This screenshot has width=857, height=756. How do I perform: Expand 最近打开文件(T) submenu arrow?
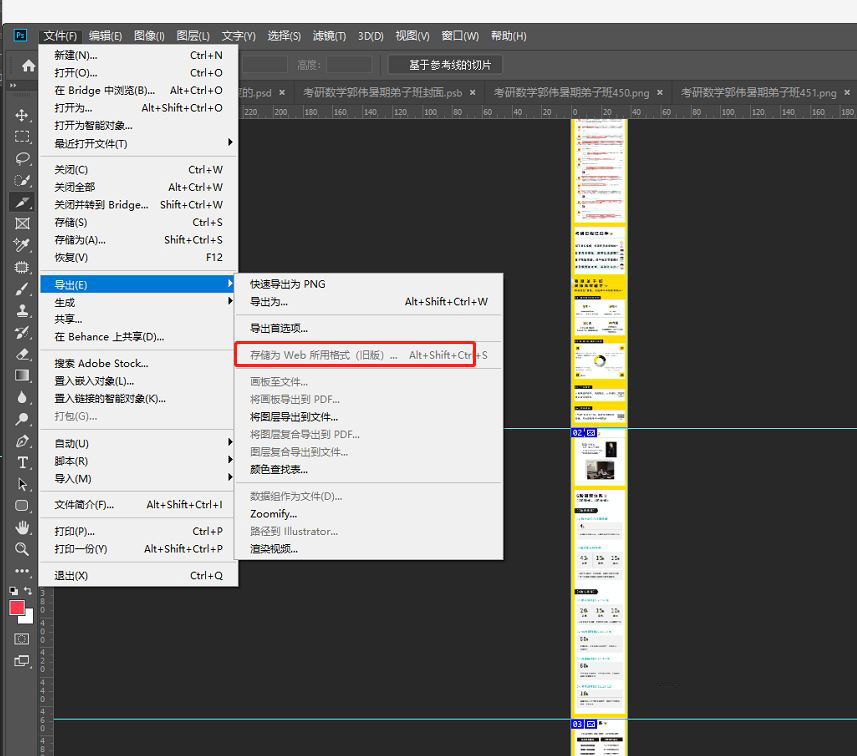[230, 142]
